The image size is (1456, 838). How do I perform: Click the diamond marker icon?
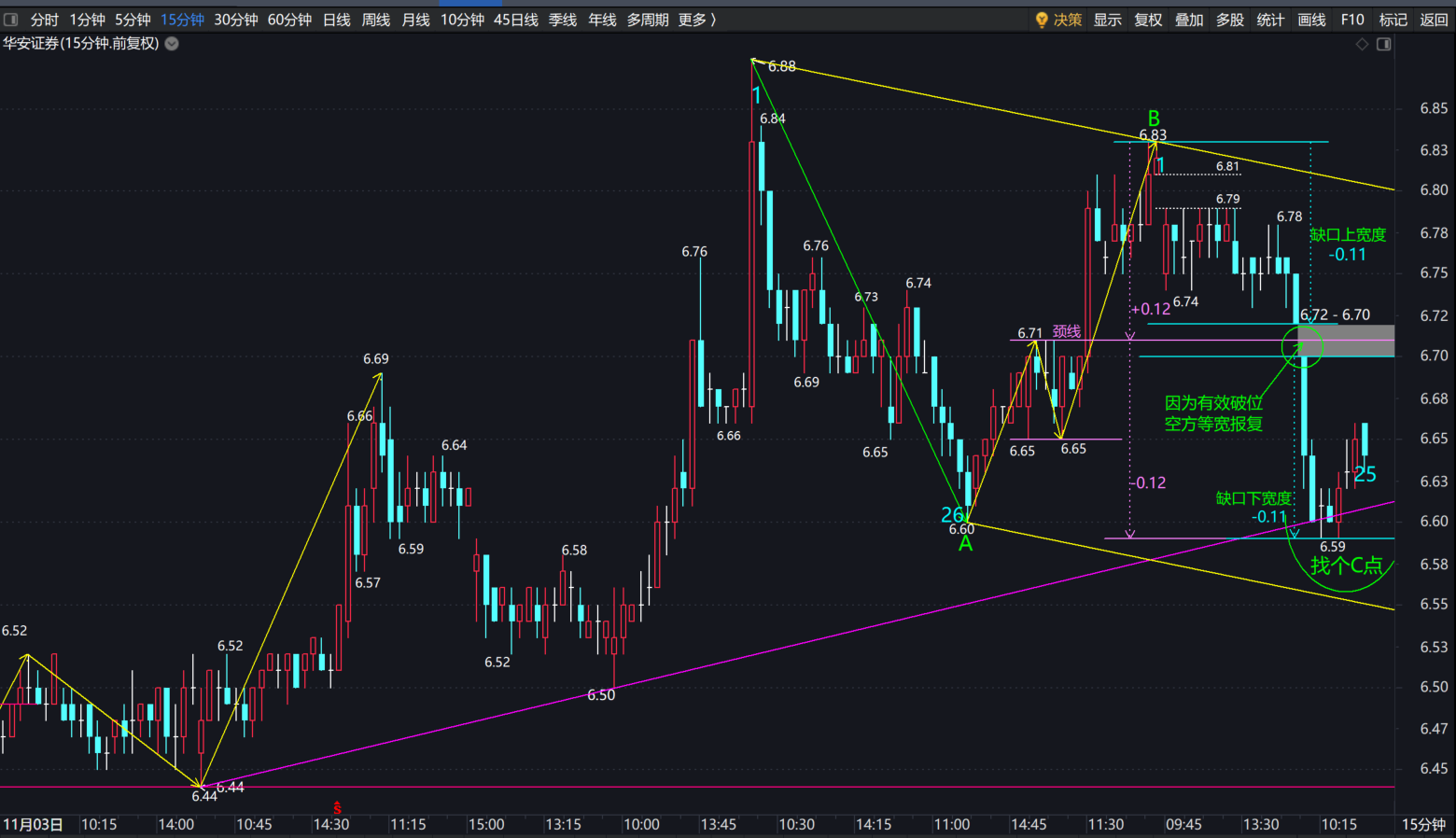coord(1362,44)
